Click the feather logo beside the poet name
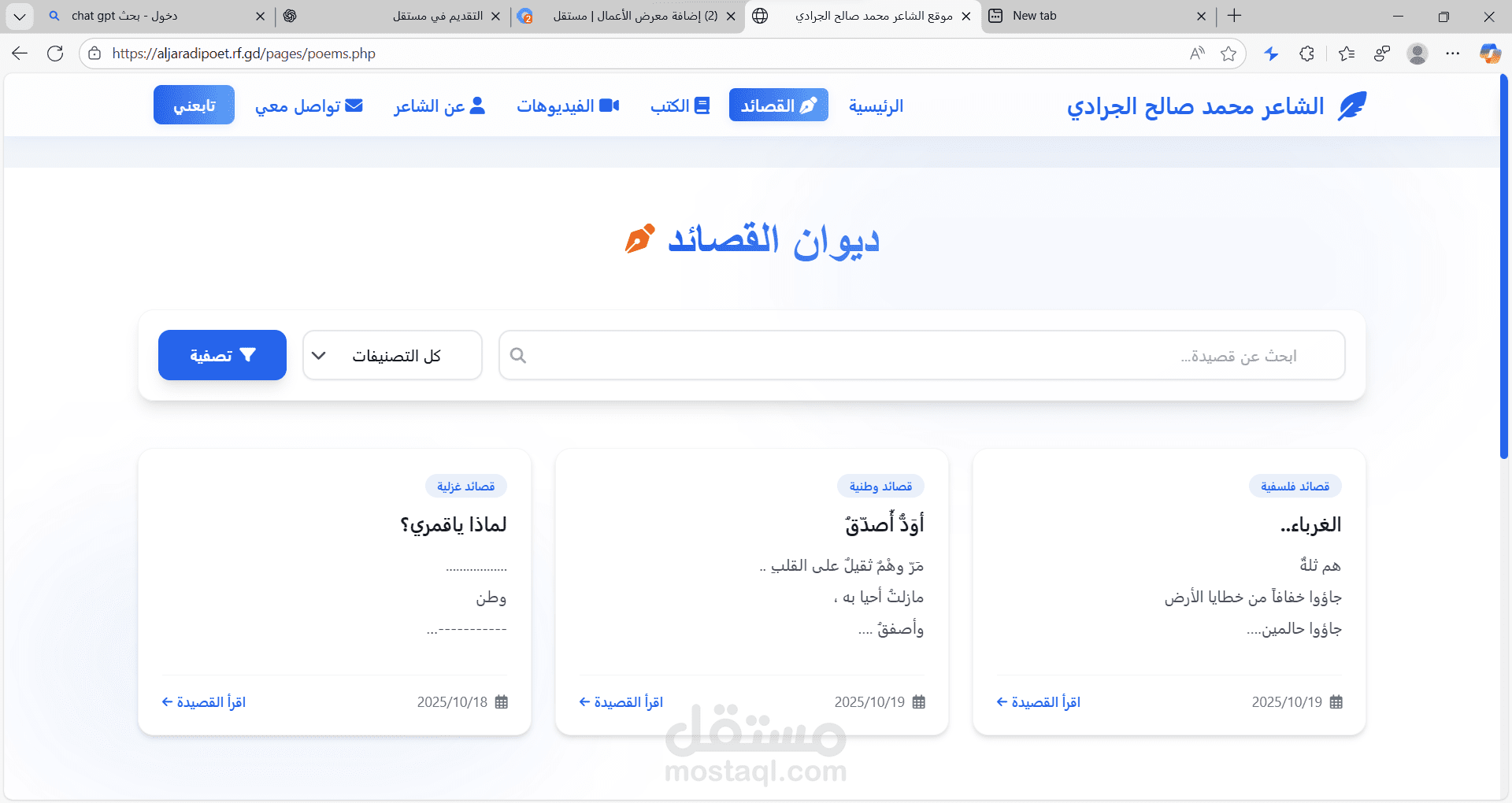Screen dimensions: 1512x803 [1352, 105]
